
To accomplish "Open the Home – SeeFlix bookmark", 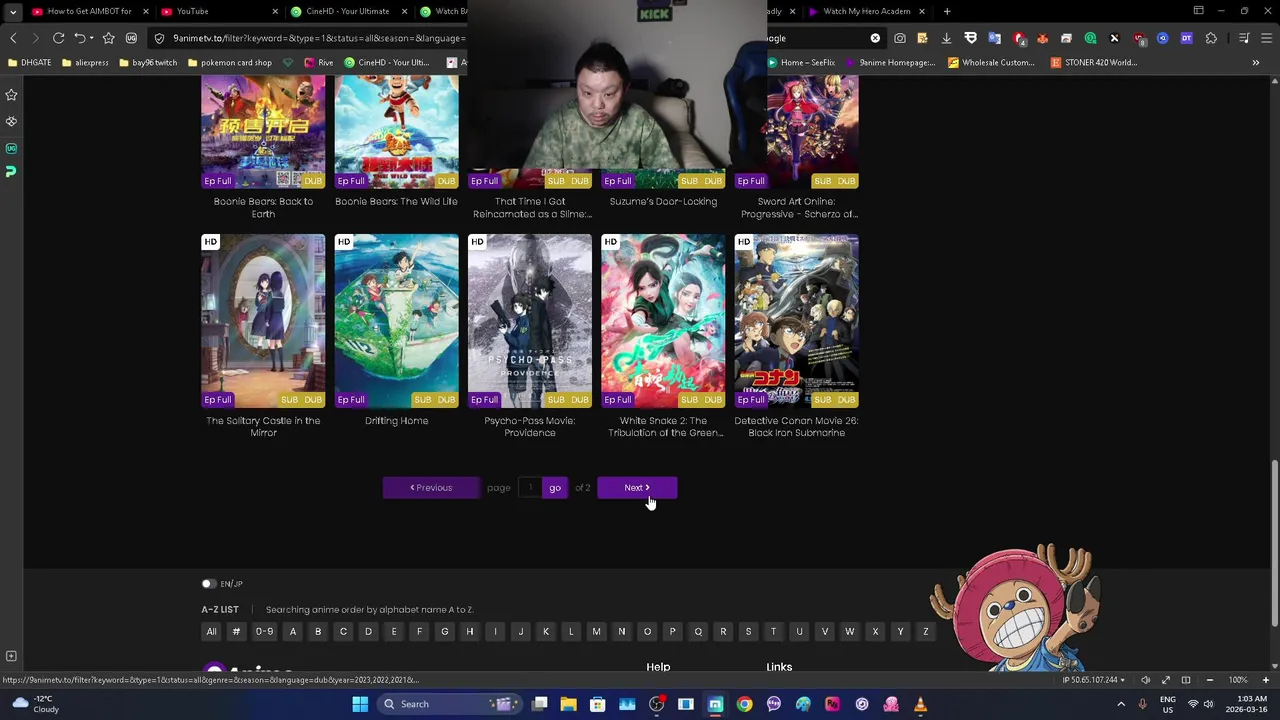I will (x=802, y=62).
